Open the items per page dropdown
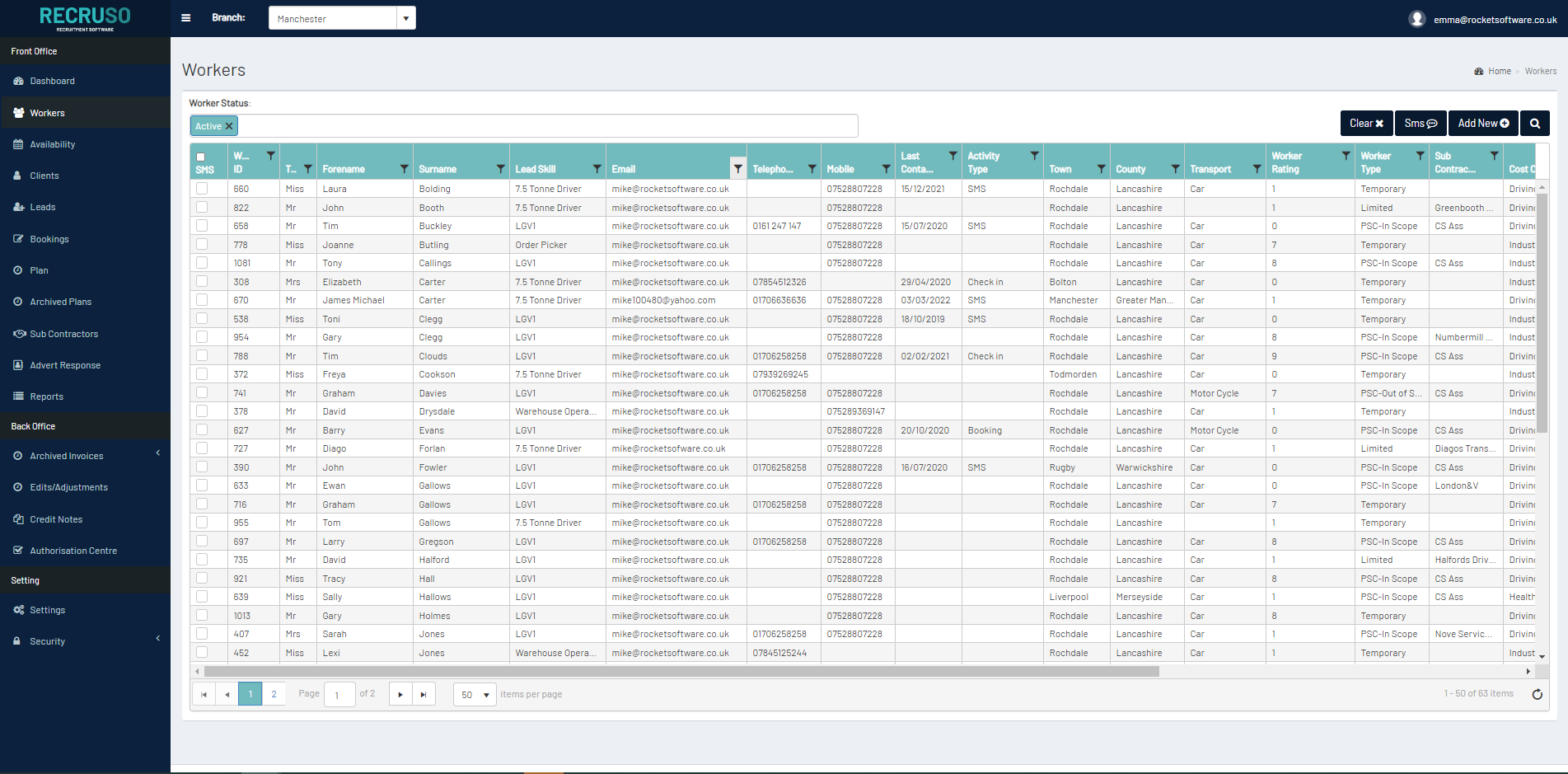1568x774 pixels. (475, 695)
